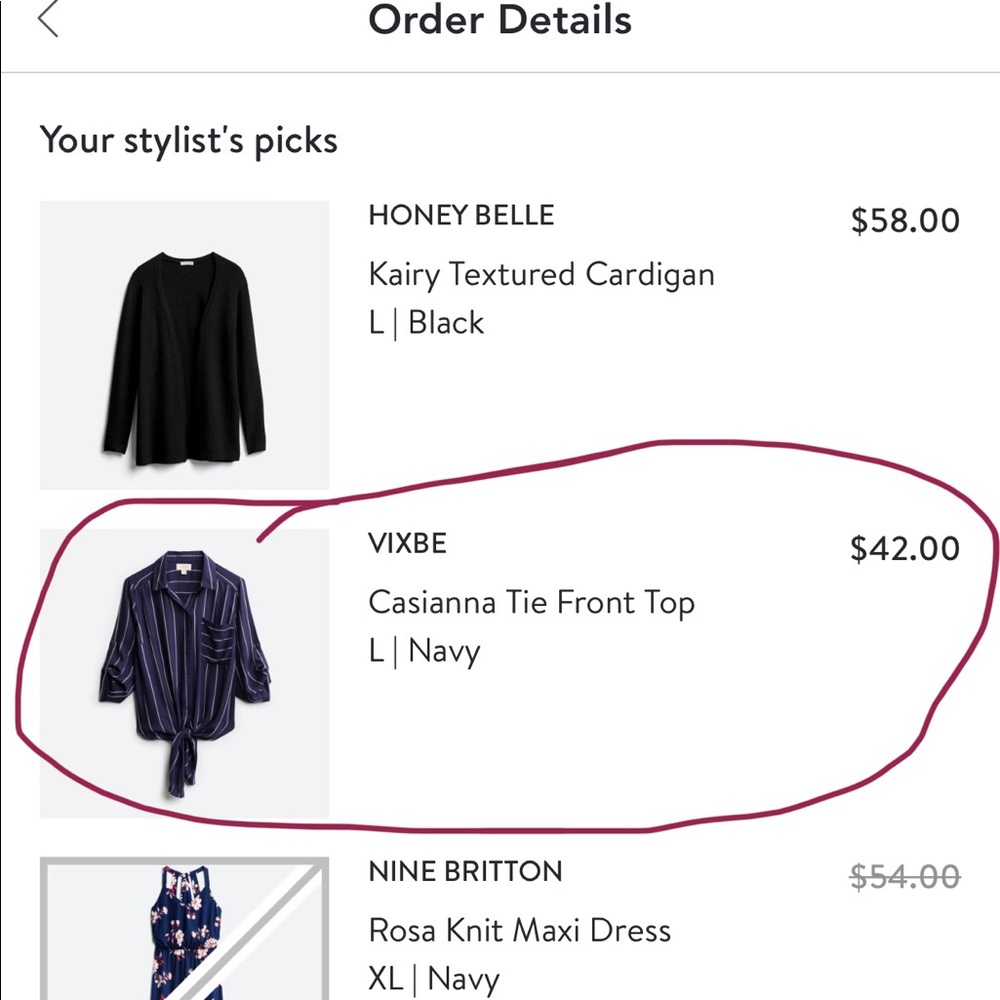Screen dimensions: 1000x1000
Task: Select the HONEY BELLE brand name
Action: point(462,215)
